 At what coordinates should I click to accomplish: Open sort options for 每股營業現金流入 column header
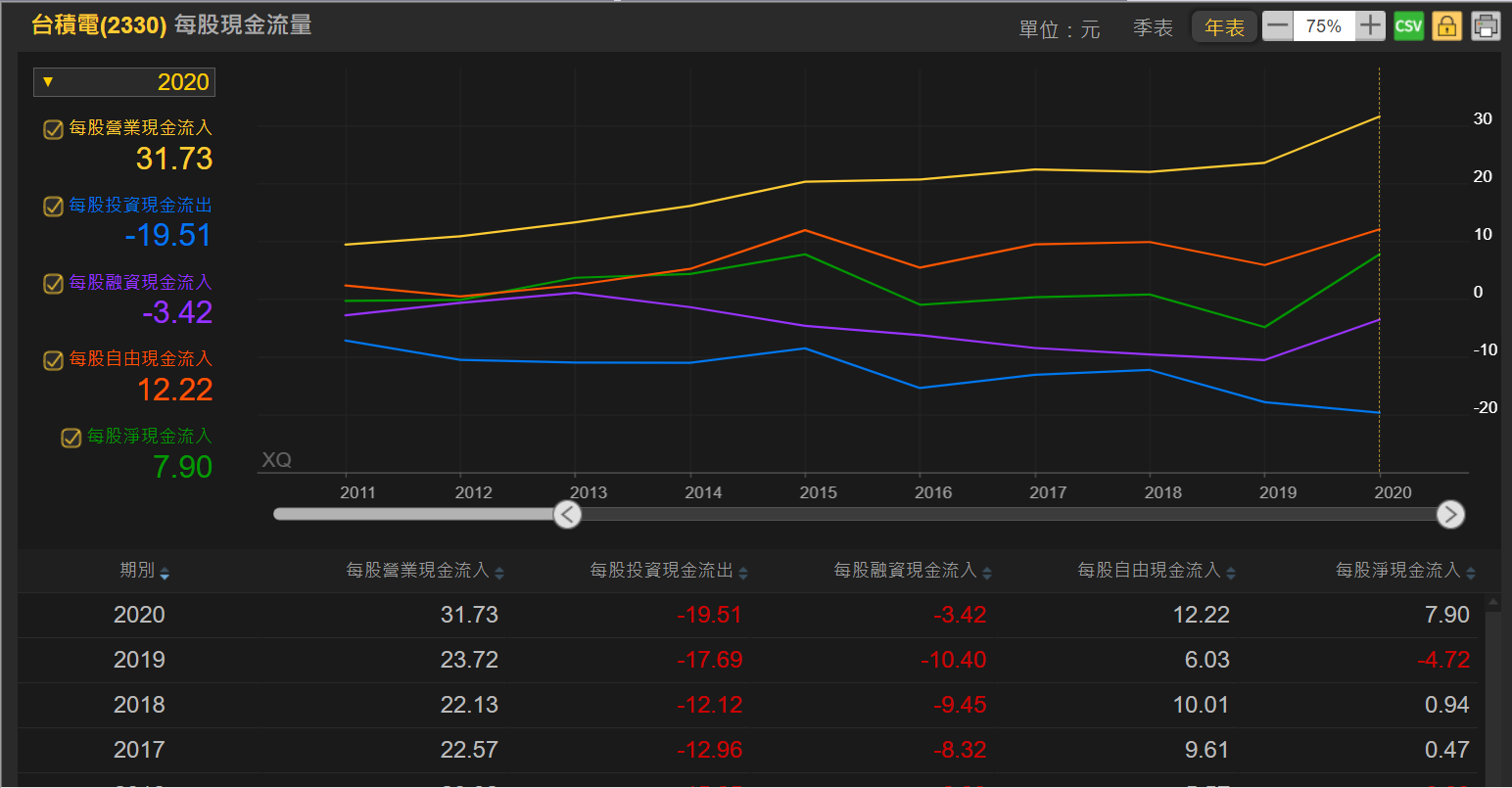[x=499, y=574]
